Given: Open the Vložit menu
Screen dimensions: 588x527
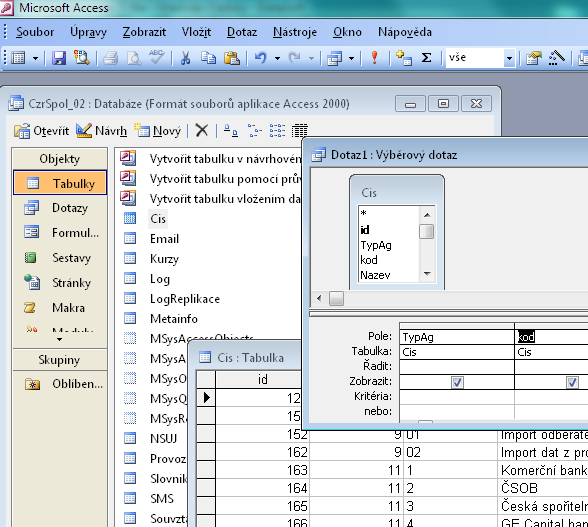Looking at the screenshot, I should coord(196,32).
